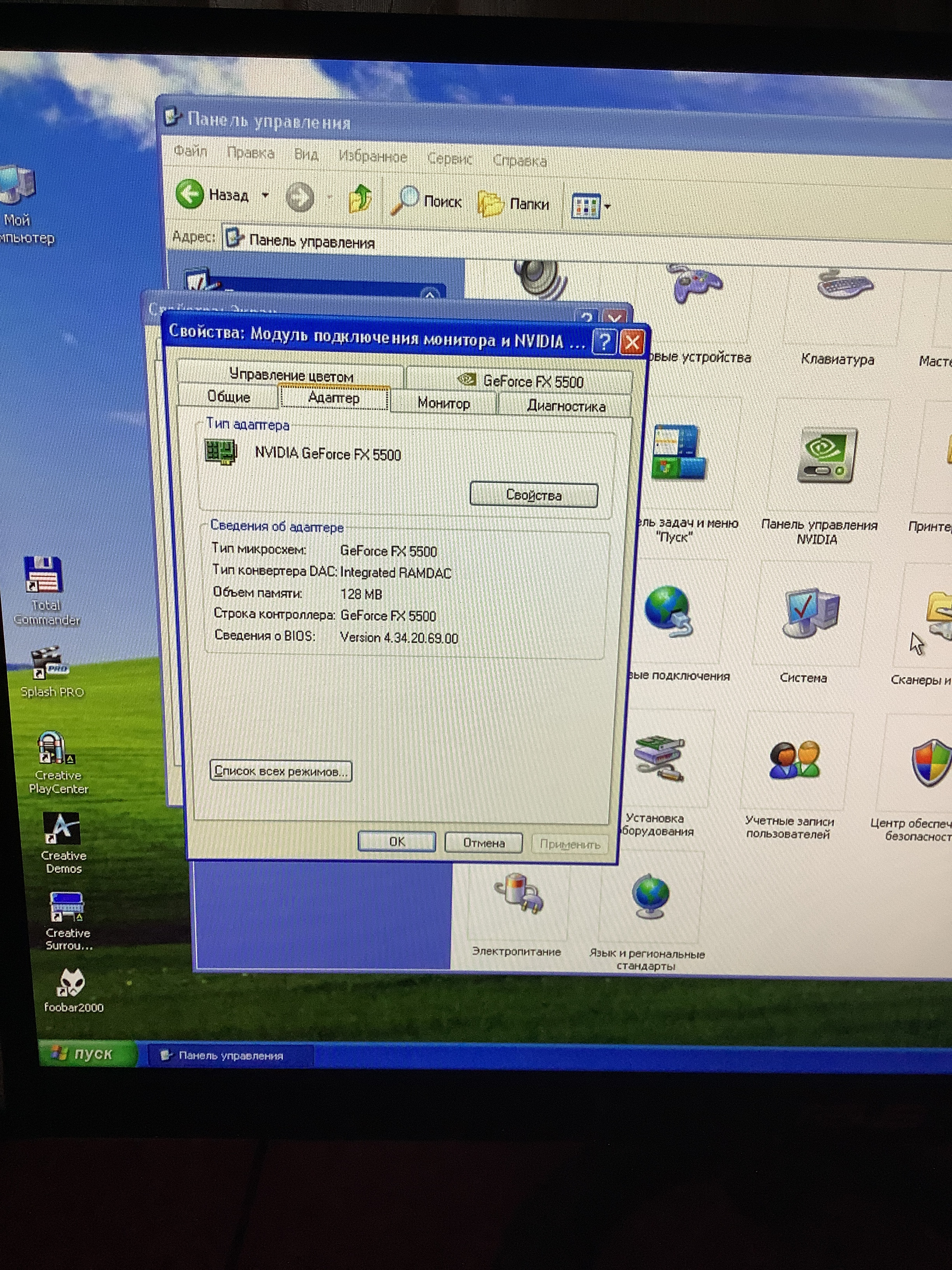The height and width of the screenshot is (1270, 952).
Task: Switch to the Общие tab
Action: tap(229, 397)
